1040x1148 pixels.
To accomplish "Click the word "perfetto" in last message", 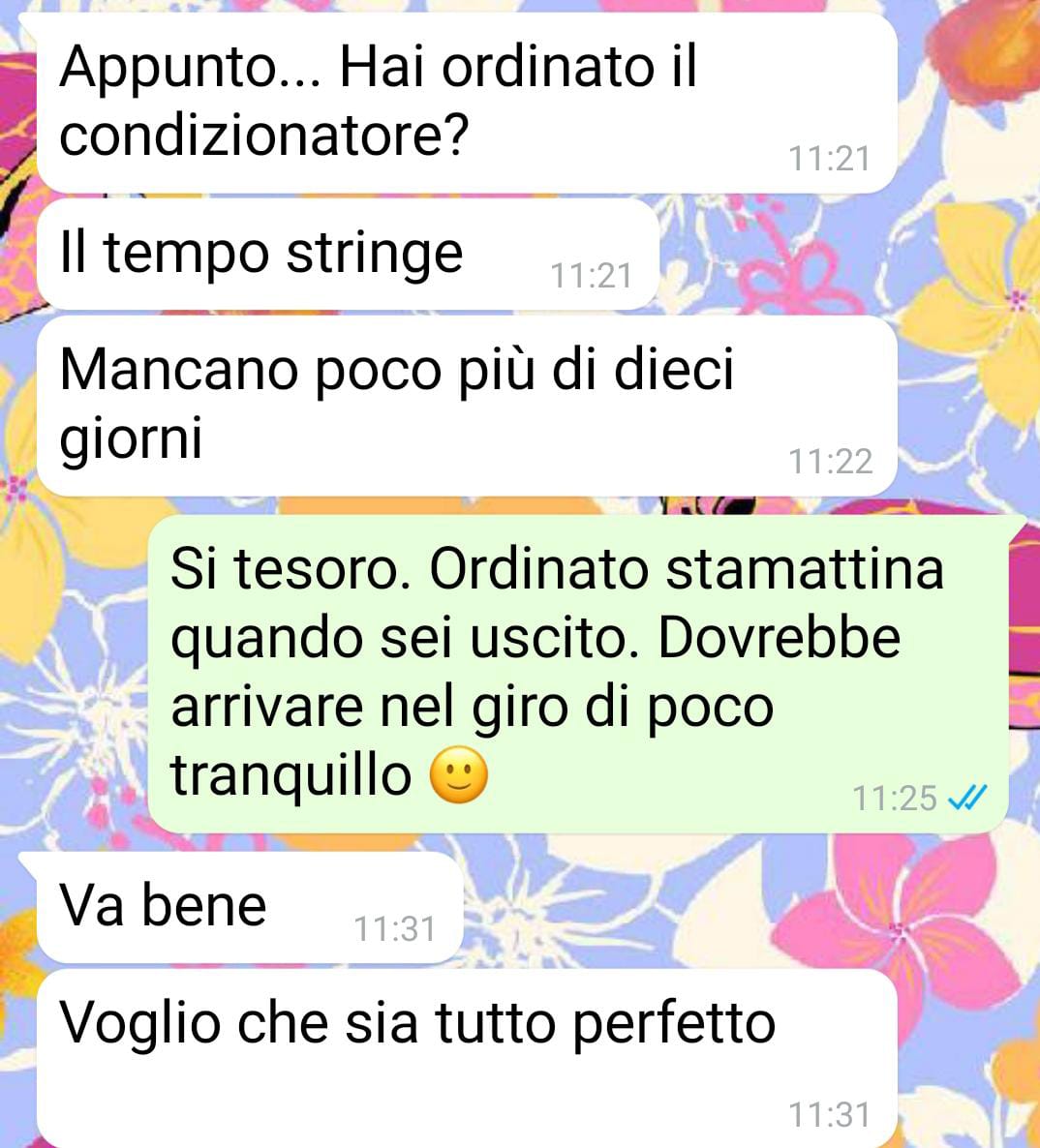I will [674, 1024].
